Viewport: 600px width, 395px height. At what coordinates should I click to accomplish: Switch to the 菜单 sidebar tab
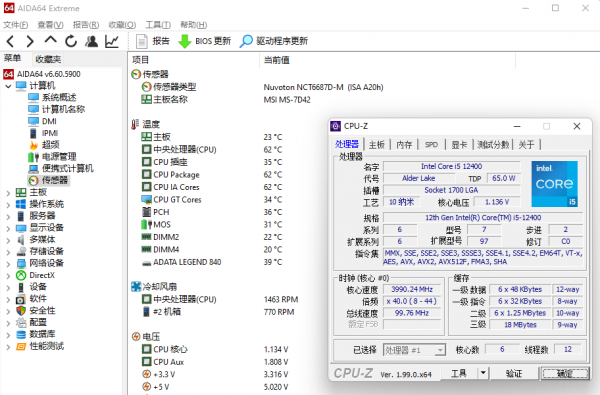(12, 58)
